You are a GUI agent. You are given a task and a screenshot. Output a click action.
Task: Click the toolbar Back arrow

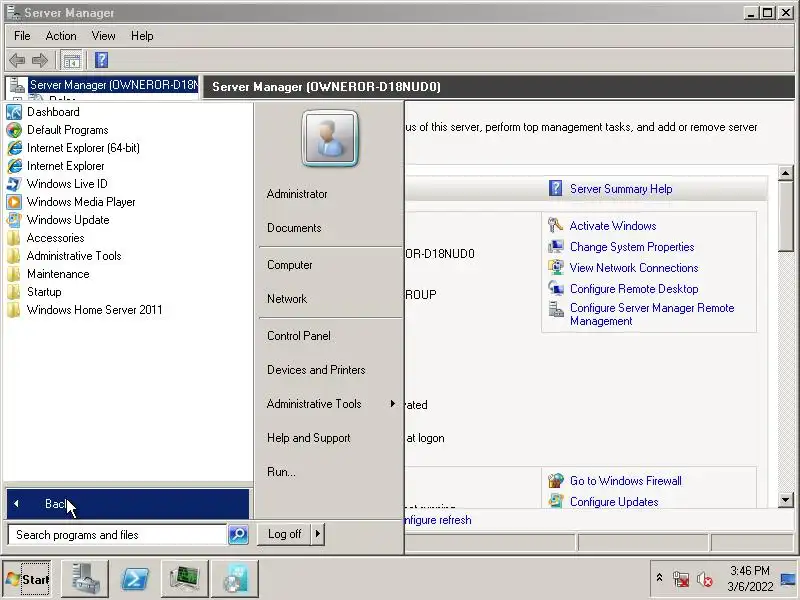[17, 61]
